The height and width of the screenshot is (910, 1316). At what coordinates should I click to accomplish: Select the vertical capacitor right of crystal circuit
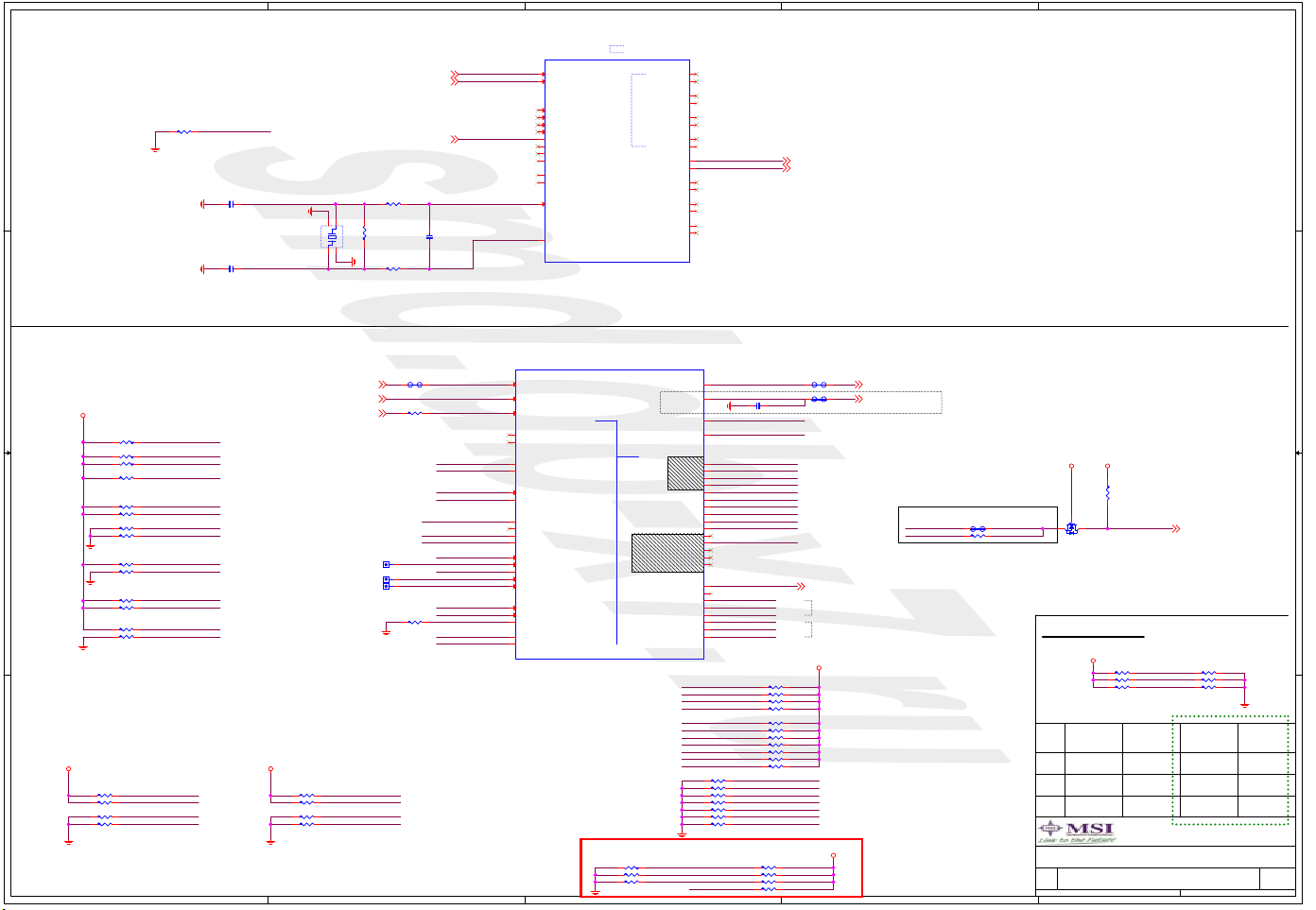(x=429, y=237)
